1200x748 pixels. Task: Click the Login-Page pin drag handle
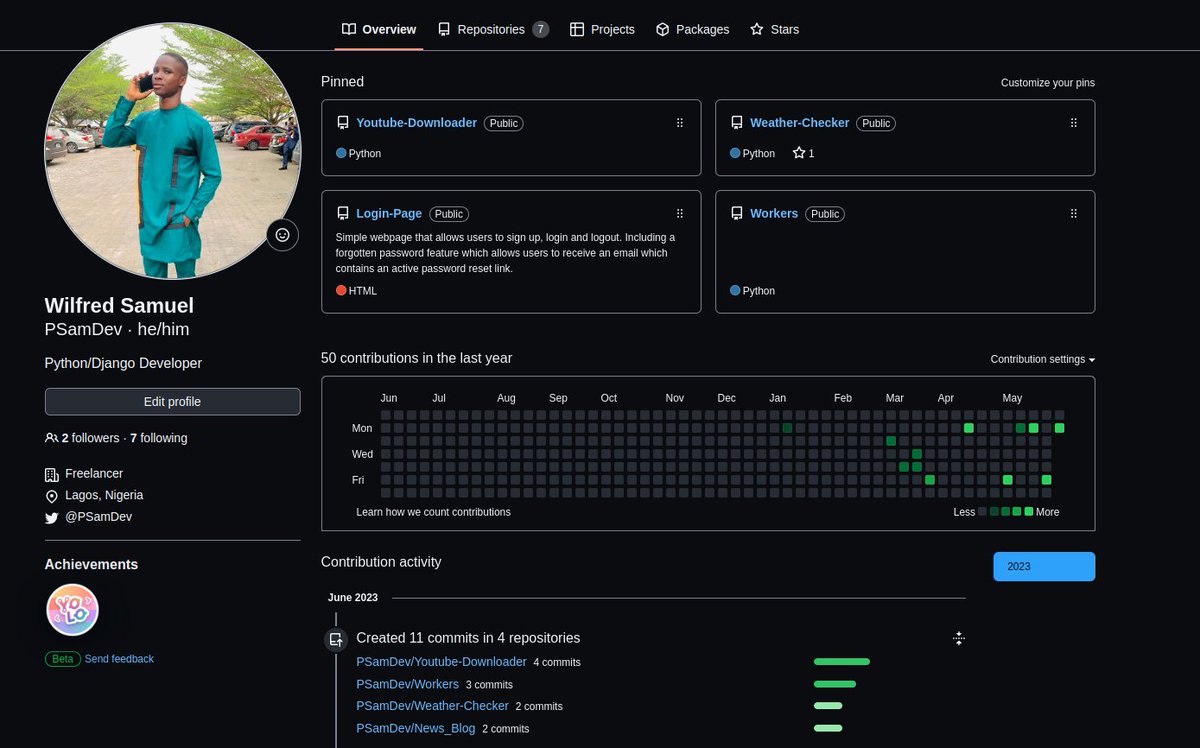tap(680, 214)
